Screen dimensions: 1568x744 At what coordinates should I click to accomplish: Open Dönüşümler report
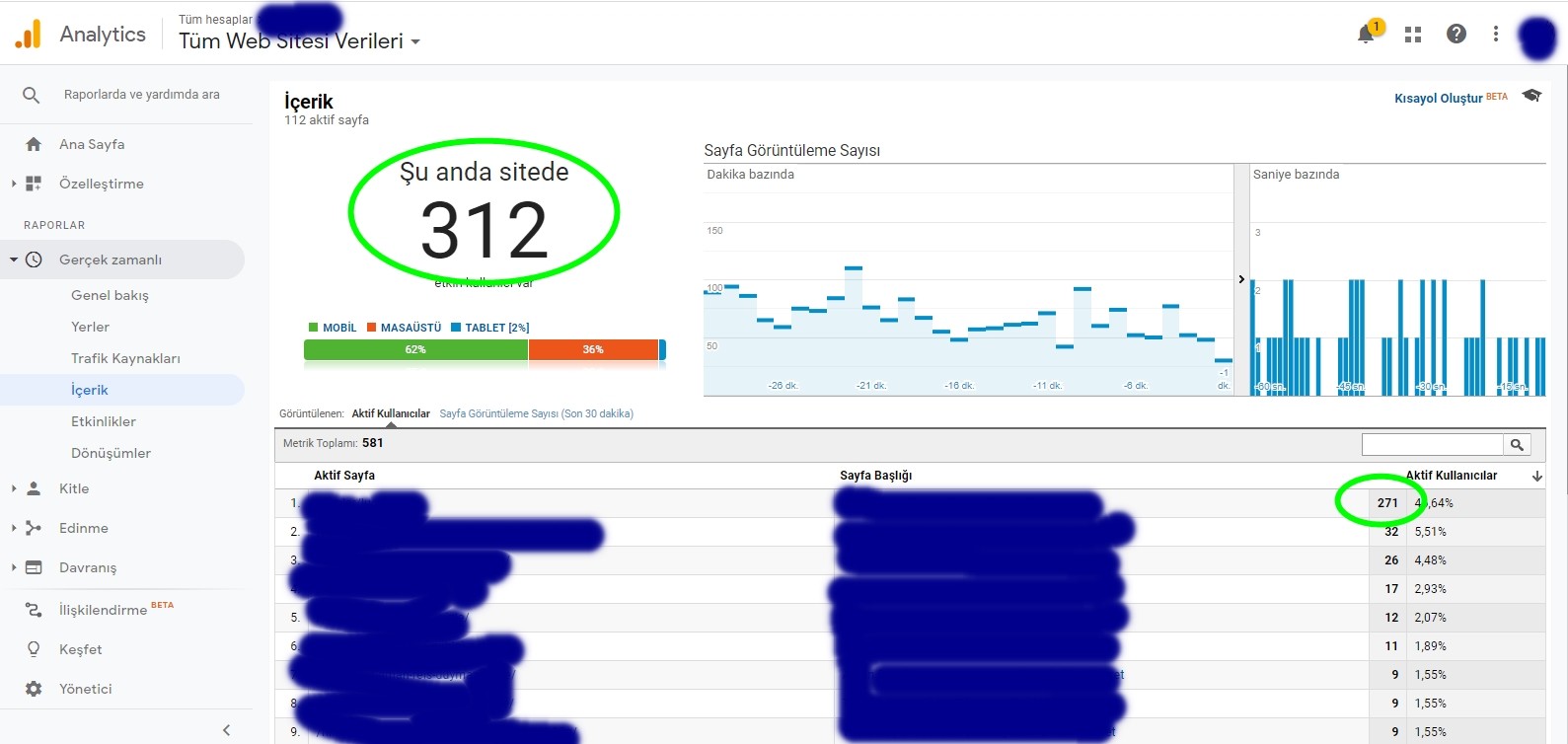click(111, 453)
